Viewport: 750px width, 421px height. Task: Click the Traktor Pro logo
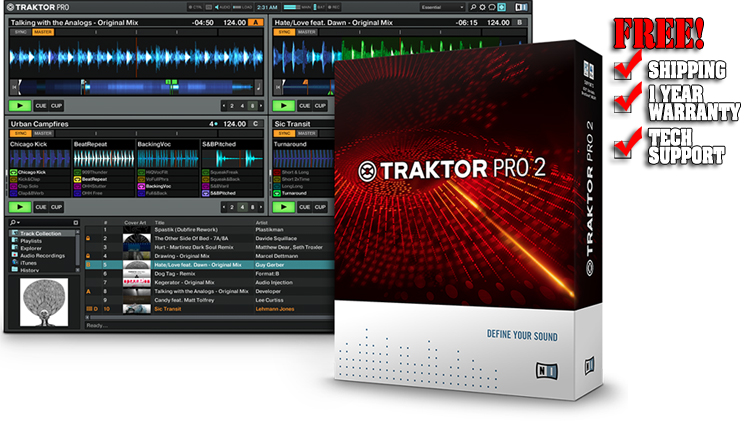pos(38,7)
